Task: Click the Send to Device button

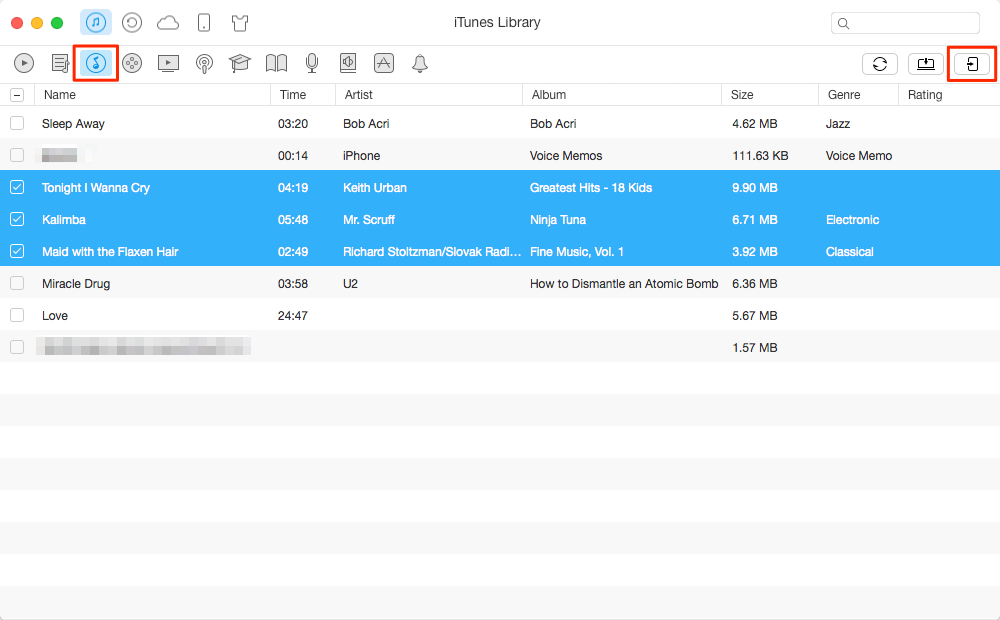Action: point(972,64)
